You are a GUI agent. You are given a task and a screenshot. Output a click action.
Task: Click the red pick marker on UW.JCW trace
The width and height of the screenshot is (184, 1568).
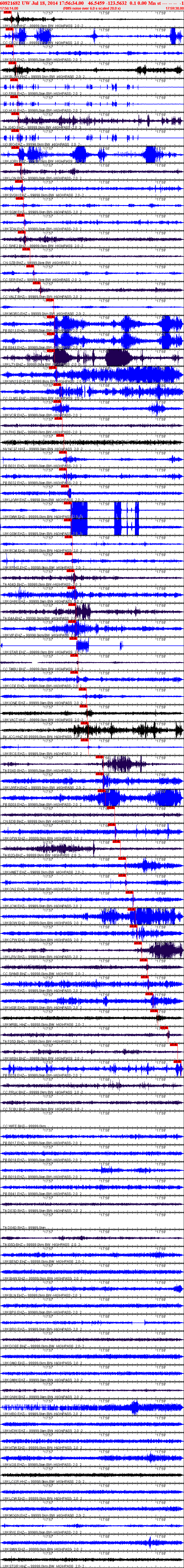coord(132,909)
